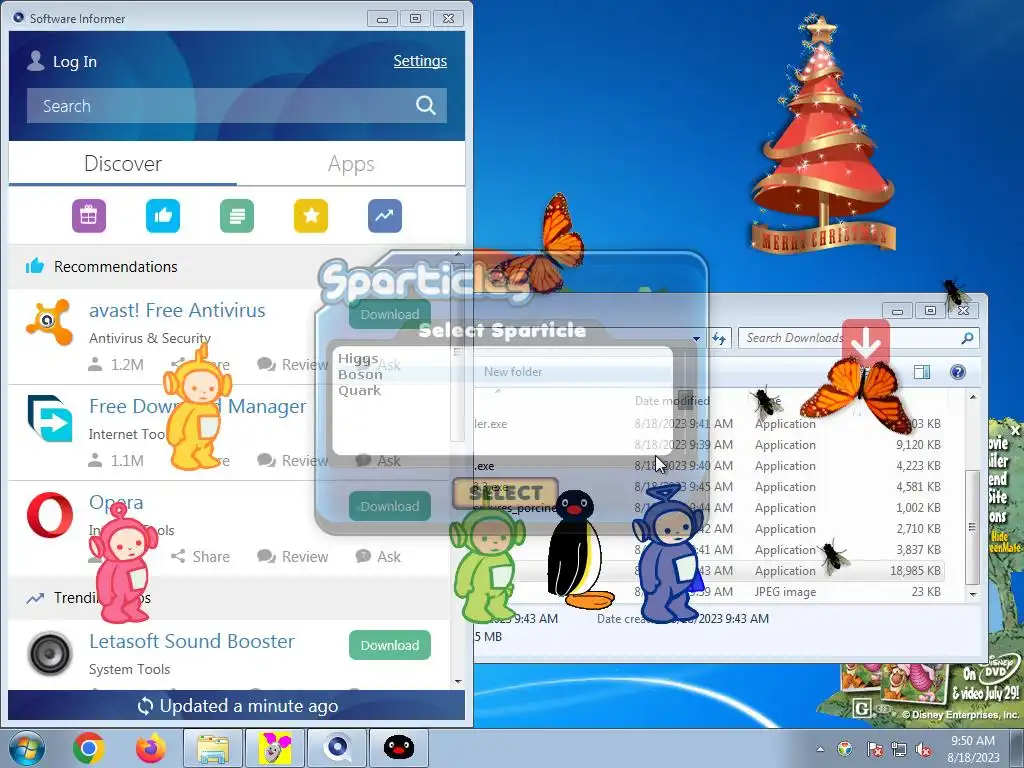This screenshot has height=768, width=1024.
Task: Open the Windows Start button
Action: click(x=27, y=748)
